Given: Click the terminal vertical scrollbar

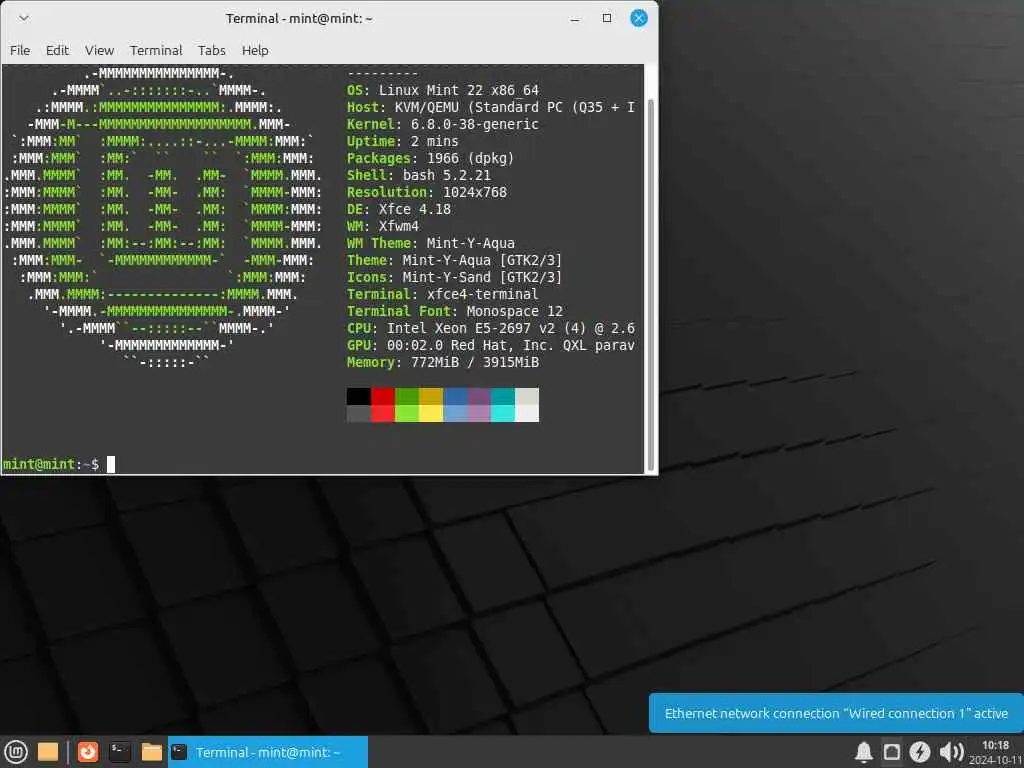Looking at the screenshot, I should (x=650, y=287).
